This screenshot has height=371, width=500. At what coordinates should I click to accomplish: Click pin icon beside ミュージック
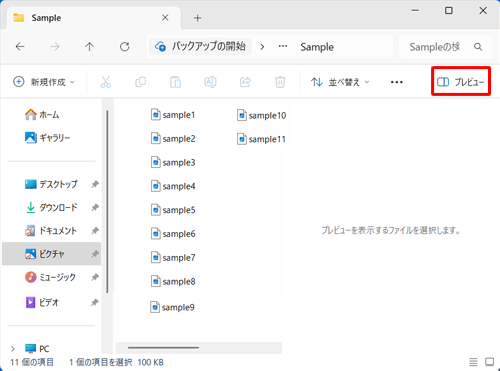click(95, 277)
